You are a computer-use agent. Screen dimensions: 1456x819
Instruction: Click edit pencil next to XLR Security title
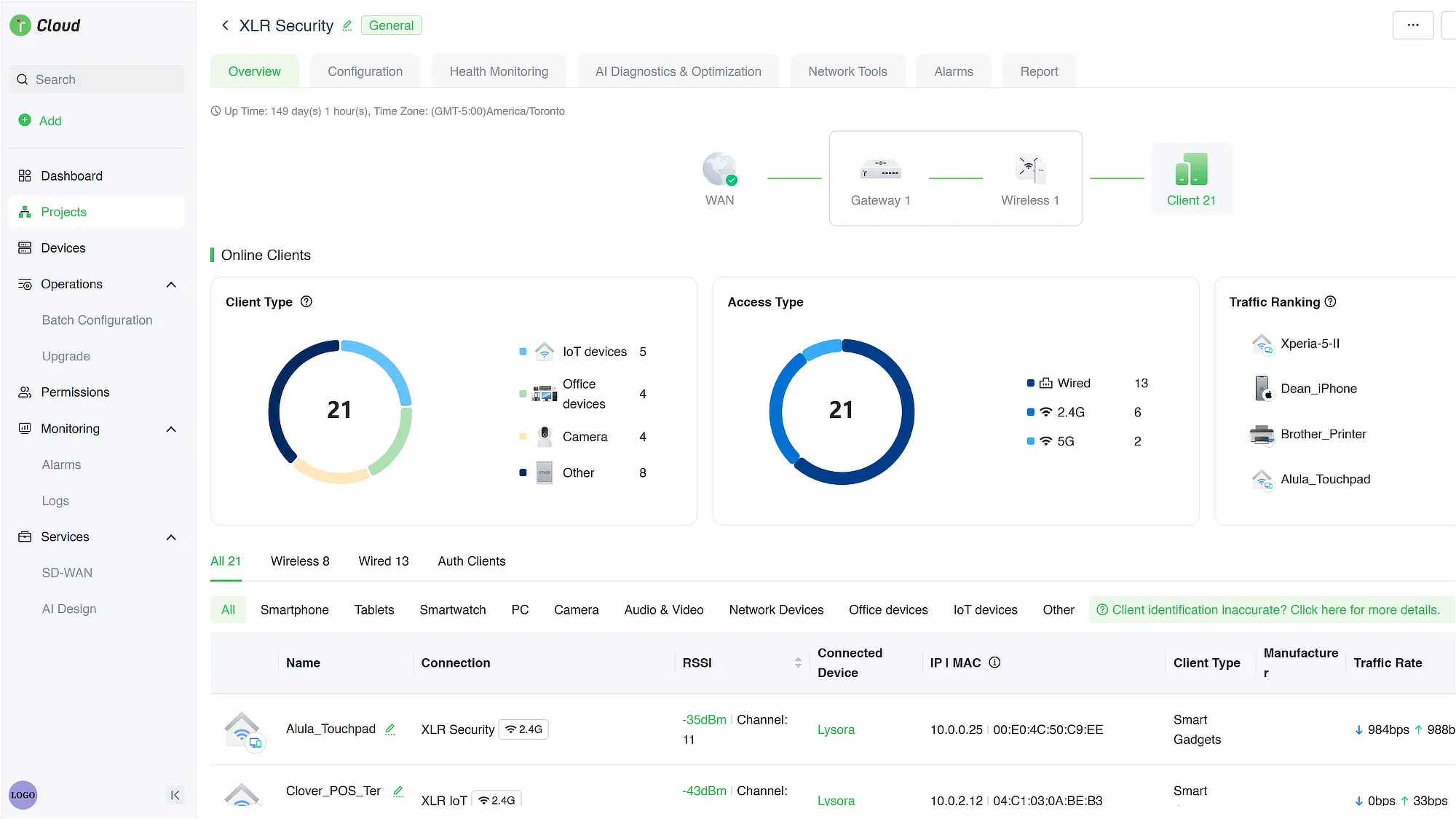coord(347,25)
